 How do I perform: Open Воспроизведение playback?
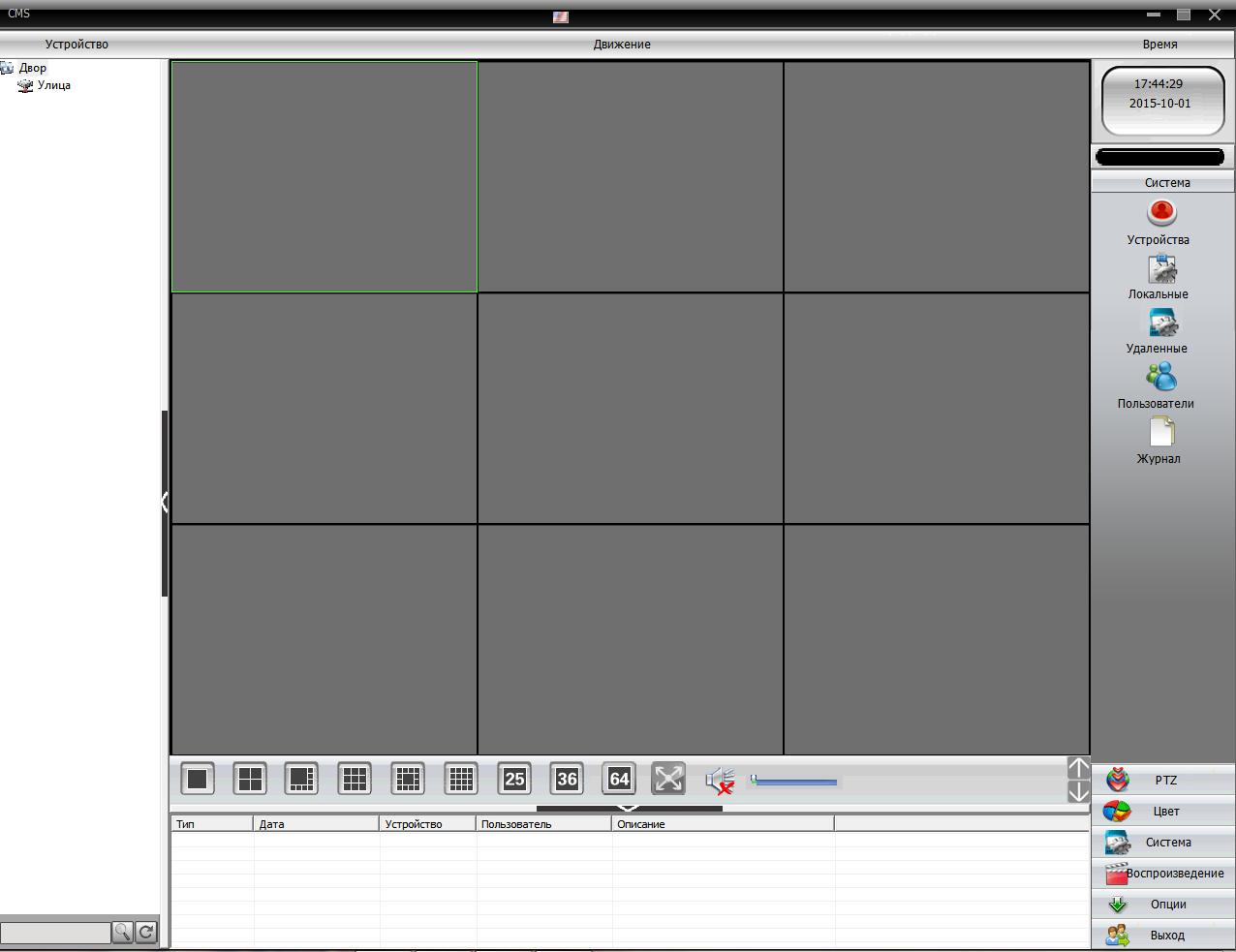tap(1163, 874)
